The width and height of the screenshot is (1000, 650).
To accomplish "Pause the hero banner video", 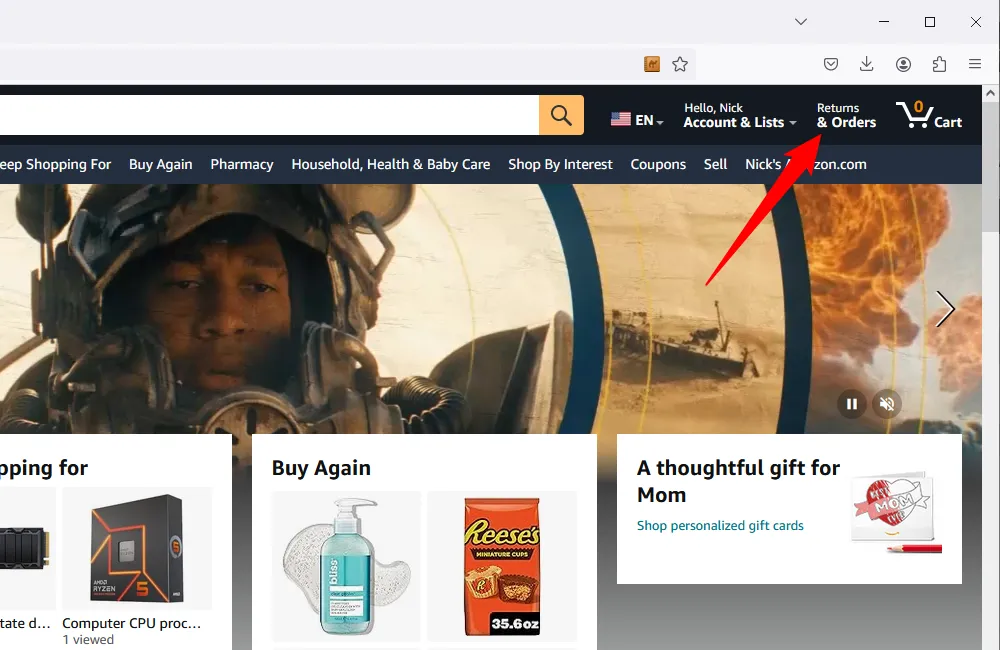I will tap(851, 404).
